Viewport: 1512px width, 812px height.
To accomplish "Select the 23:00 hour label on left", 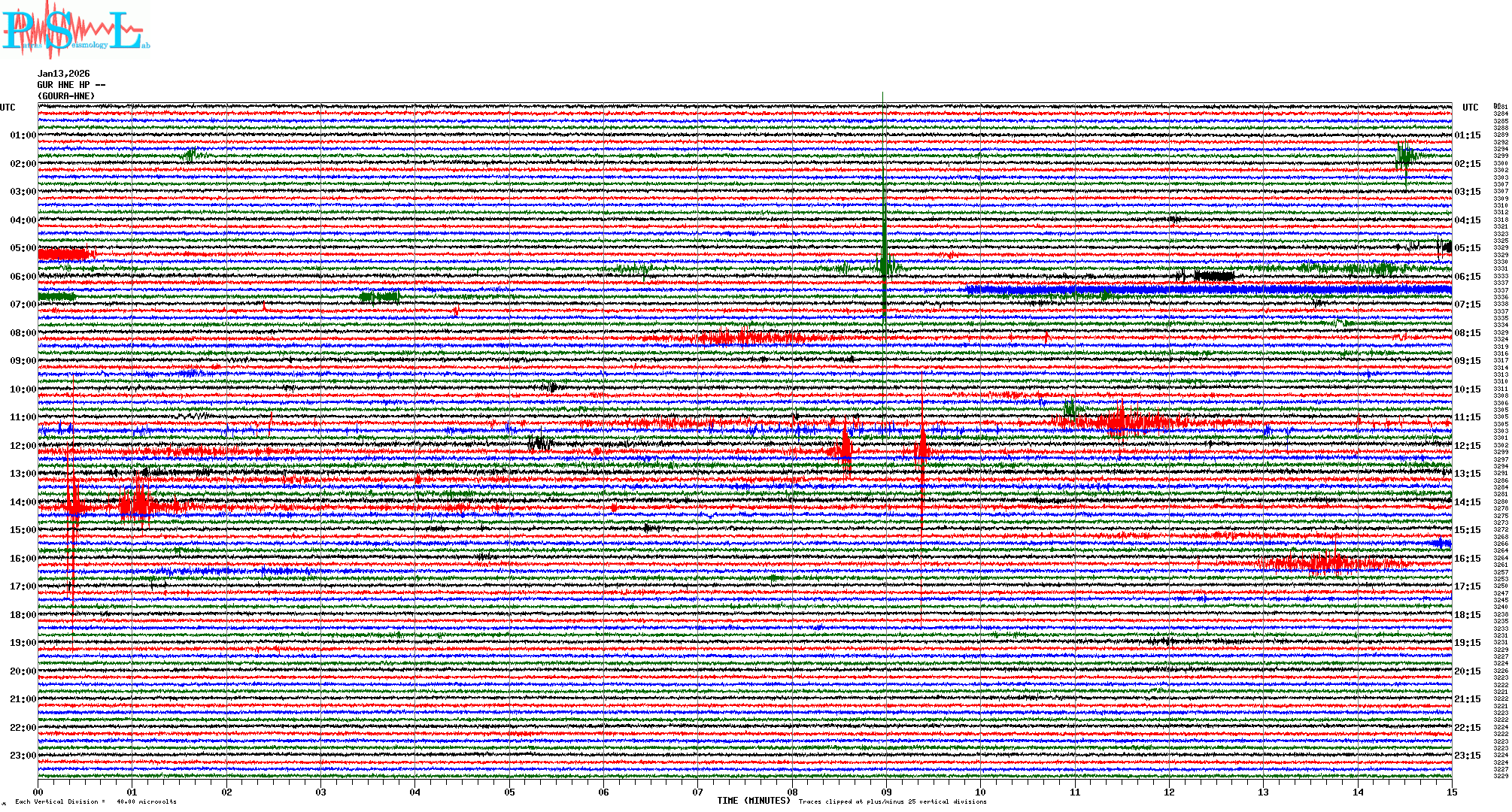I will [23, 756].
